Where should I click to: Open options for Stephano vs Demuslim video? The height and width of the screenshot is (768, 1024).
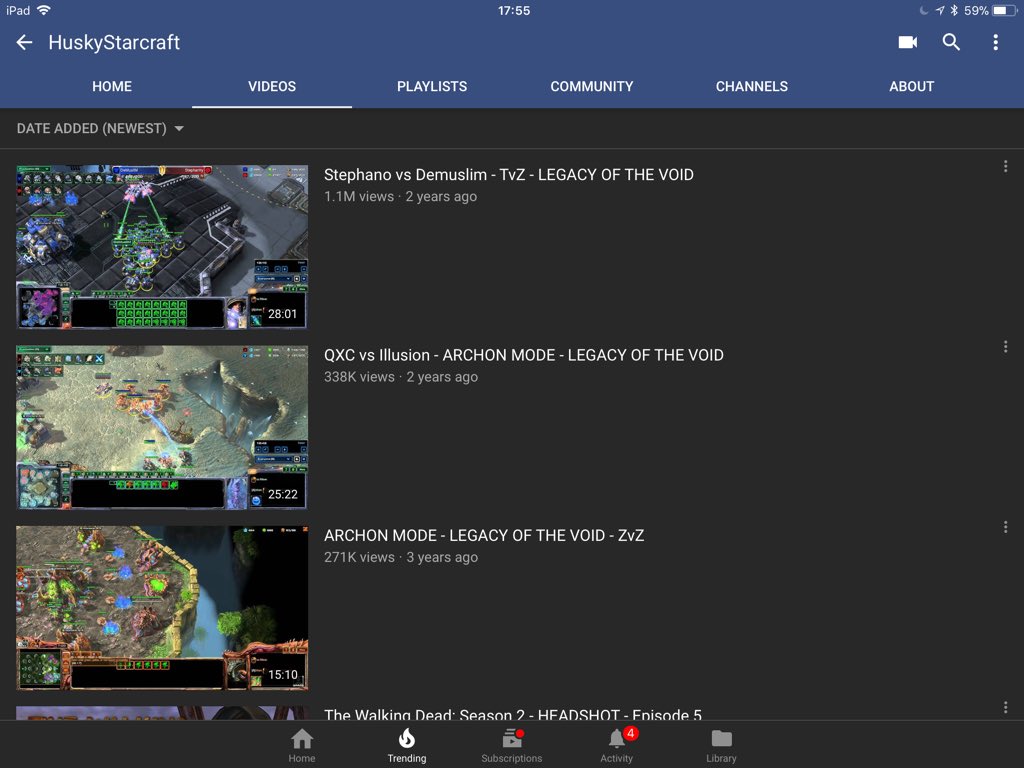click(x=1005, y=167)
